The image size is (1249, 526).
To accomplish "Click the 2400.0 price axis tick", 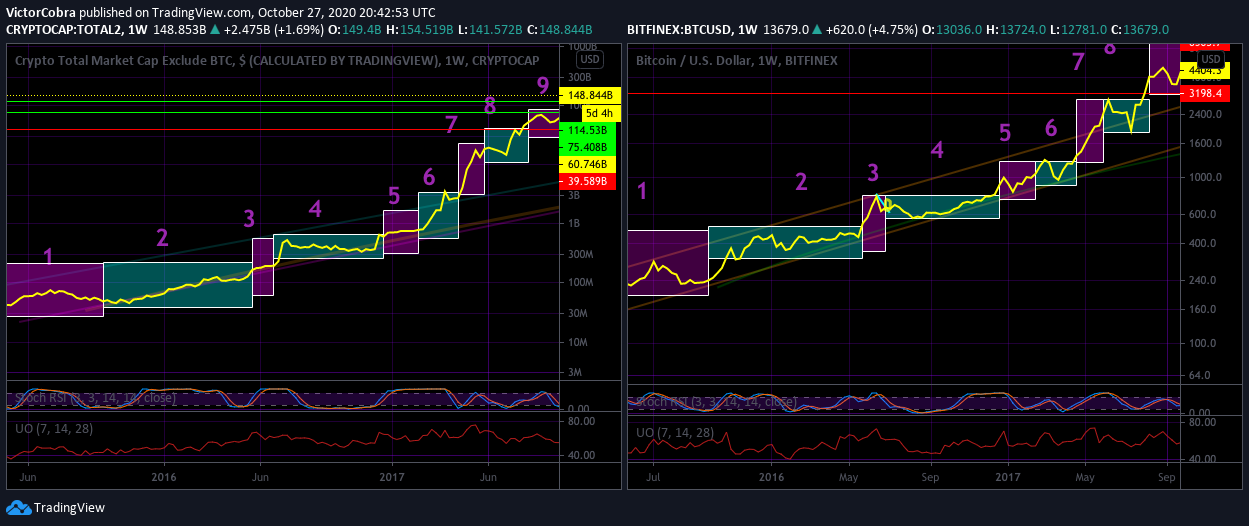I will pyautogui.click(x=1201, y=114).
